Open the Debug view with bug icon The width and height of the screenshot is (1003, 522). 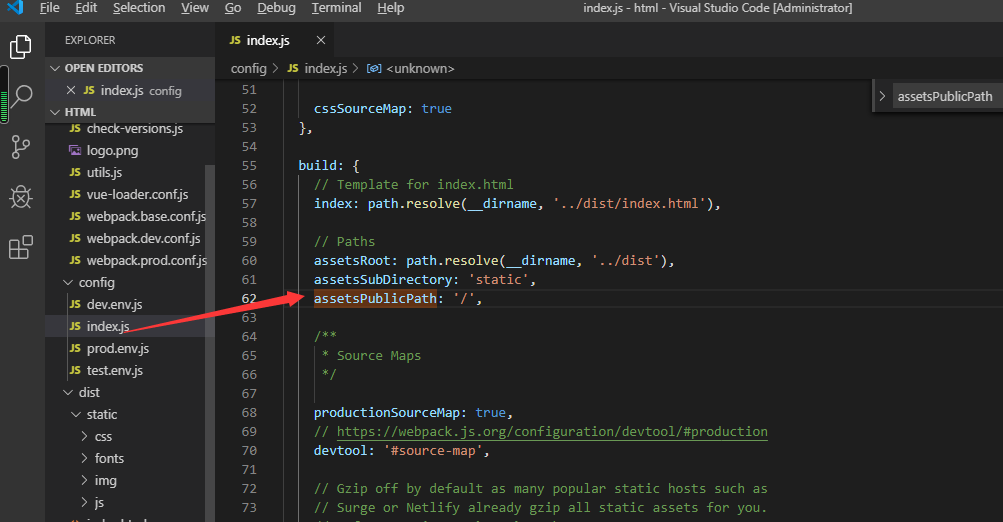tap(20, 197)
